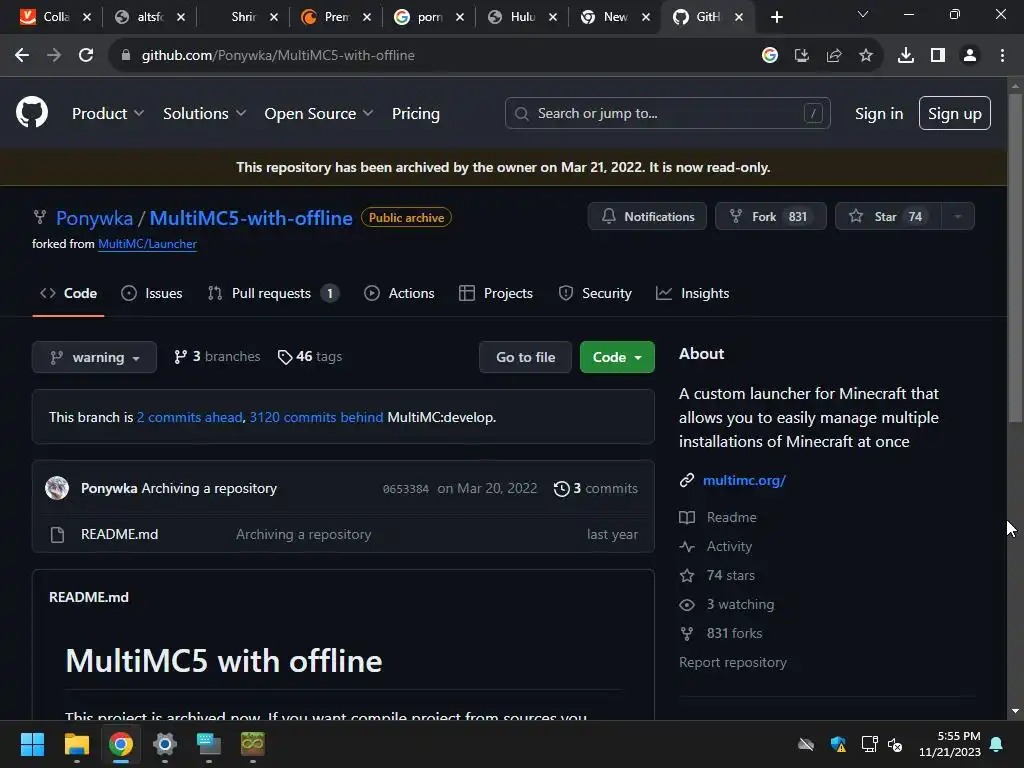The width and height of the screenshot is (1024, 768).
Task: Click the Sign in link
Action: pos(878,114)
